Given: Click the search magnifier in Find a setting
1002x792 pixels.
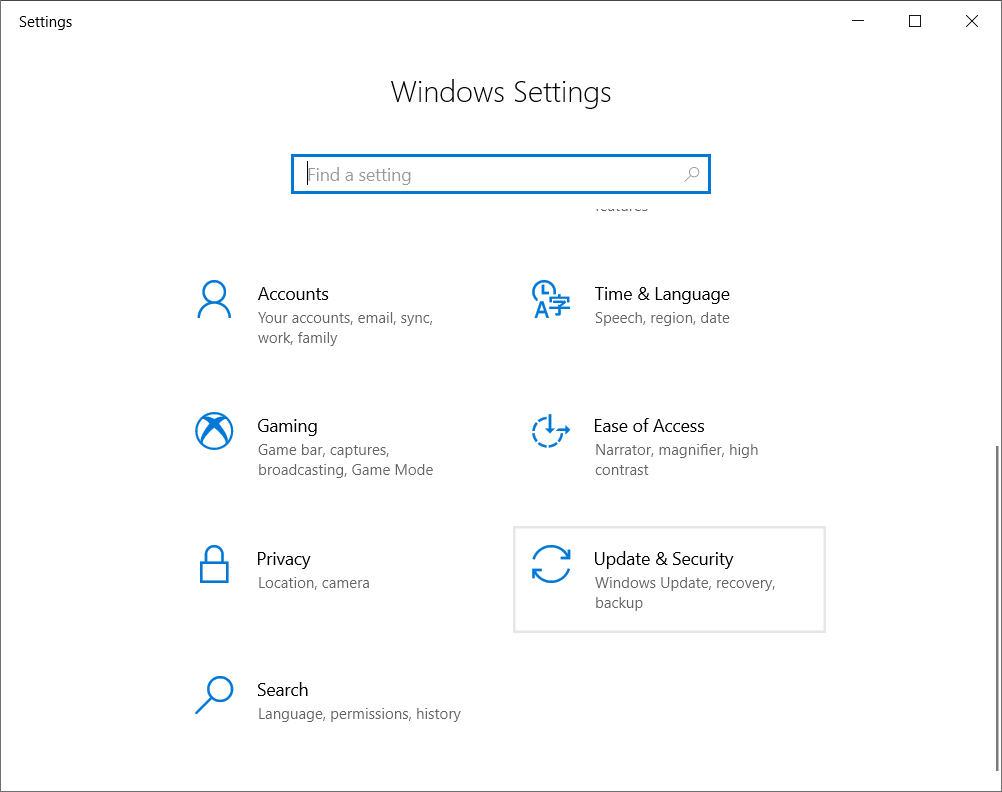Looking at the screenshot, I should [691, 174].
